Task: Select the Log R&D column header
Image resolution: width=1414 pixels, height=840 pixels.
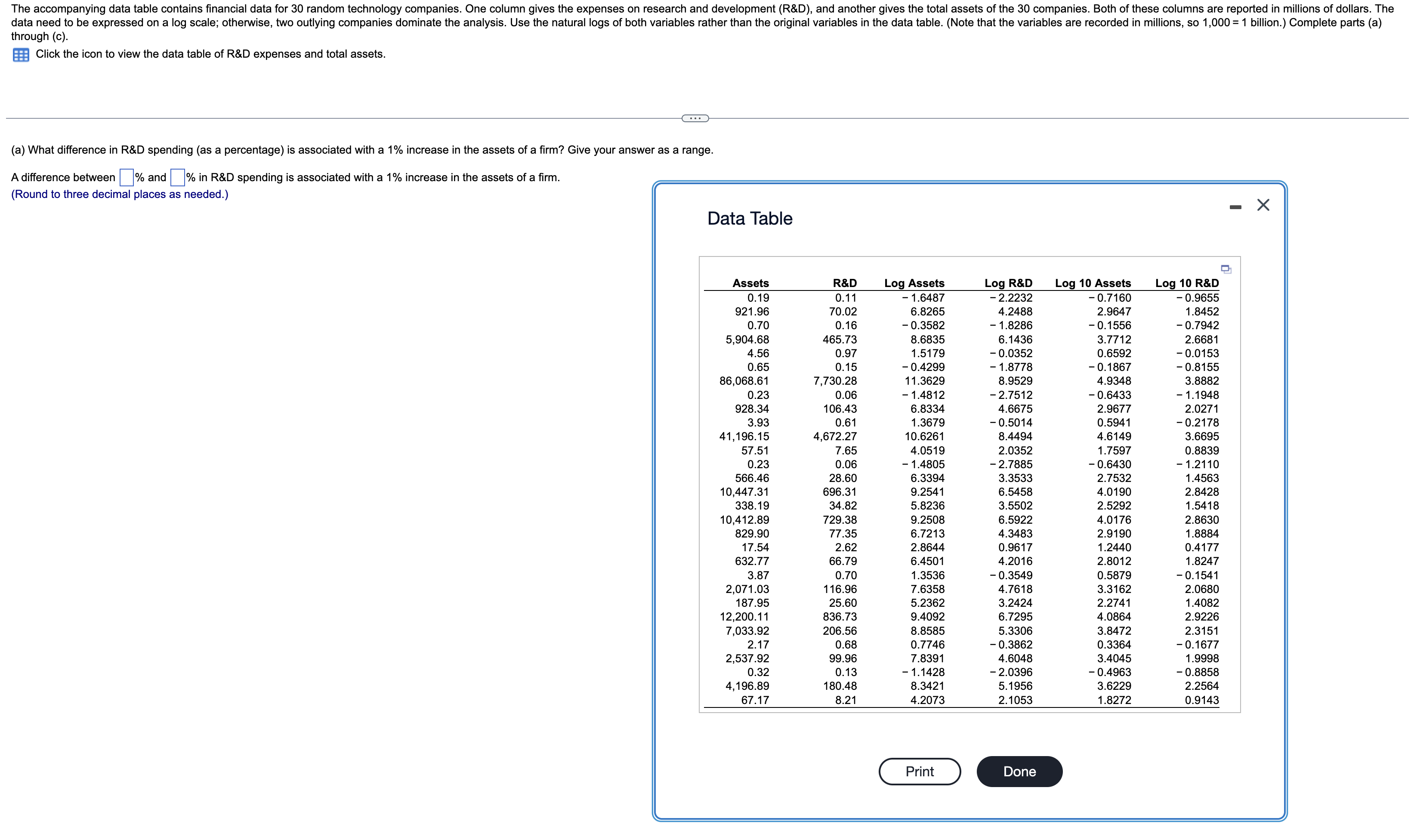Action: click(1008, 283)
